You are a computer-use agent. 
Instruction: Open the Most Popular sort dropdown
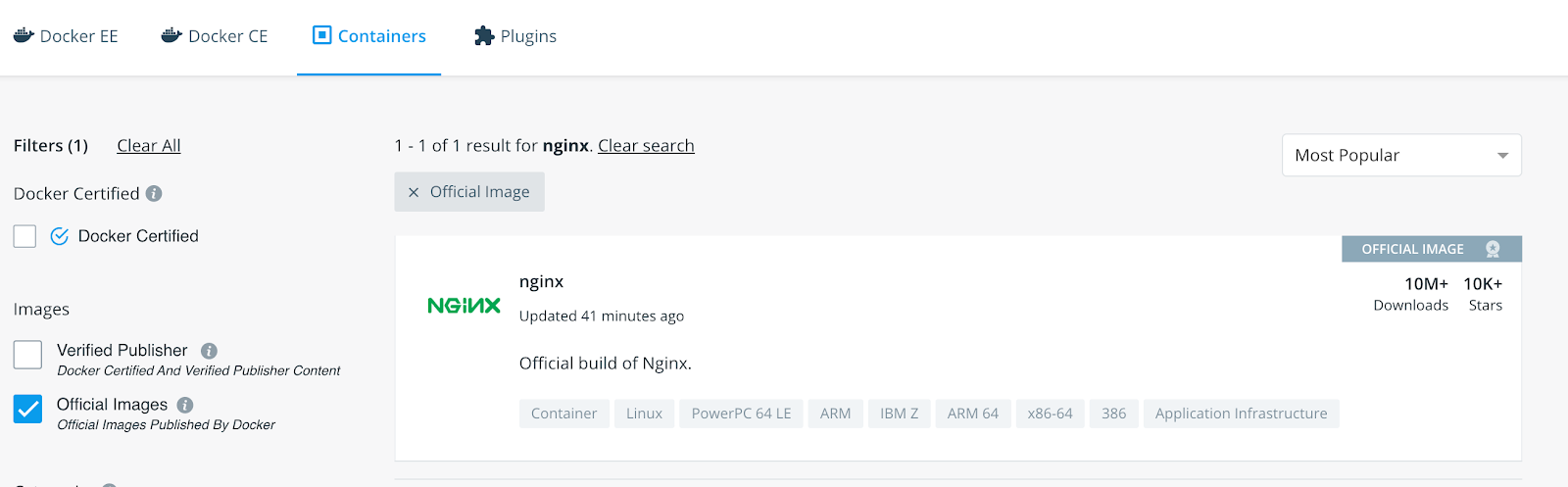coord(1400,156)
